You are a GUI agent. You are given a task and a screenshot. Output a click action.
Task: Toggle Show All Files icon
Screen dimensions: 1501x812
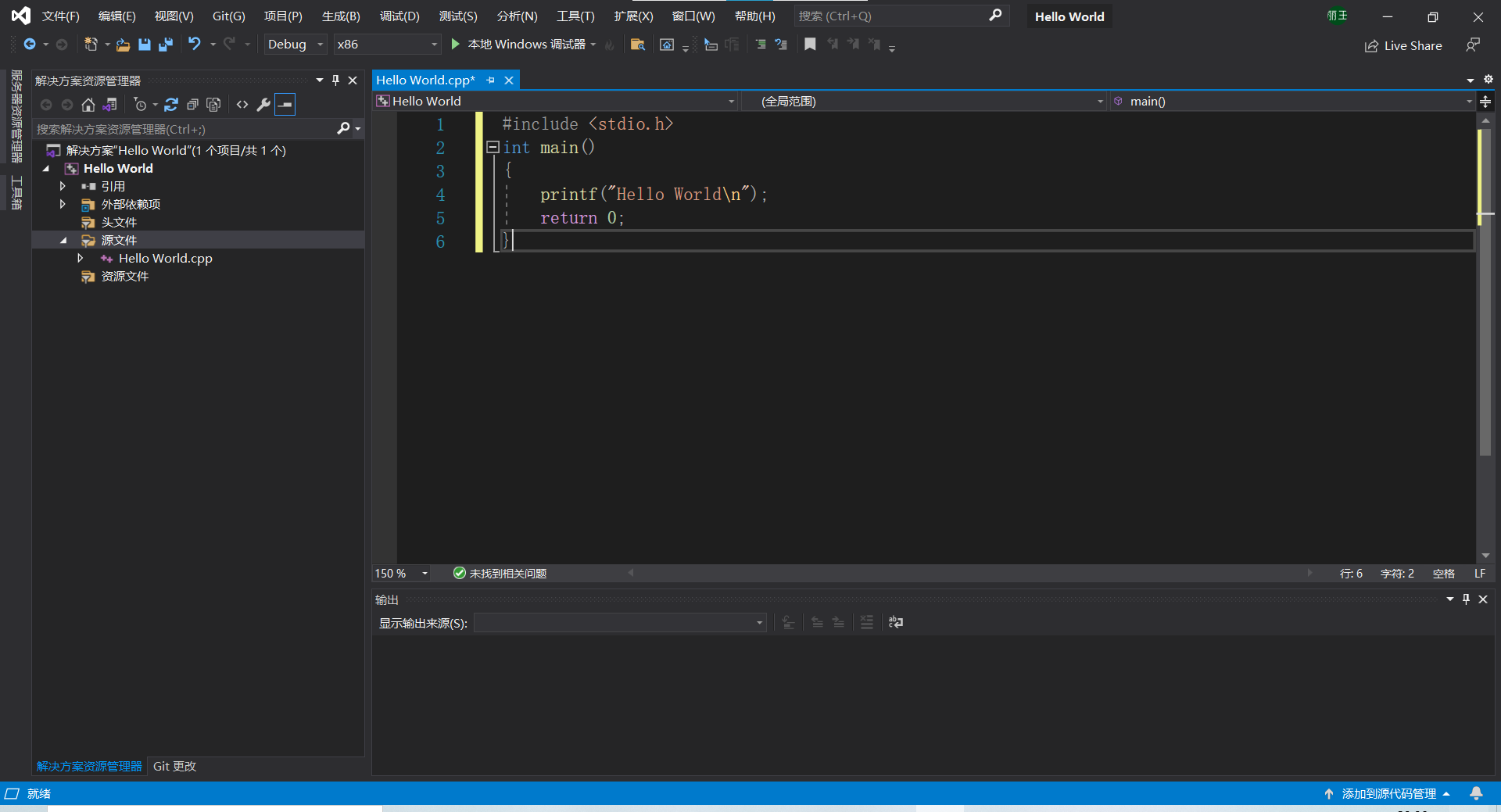(x=213, y=105)
